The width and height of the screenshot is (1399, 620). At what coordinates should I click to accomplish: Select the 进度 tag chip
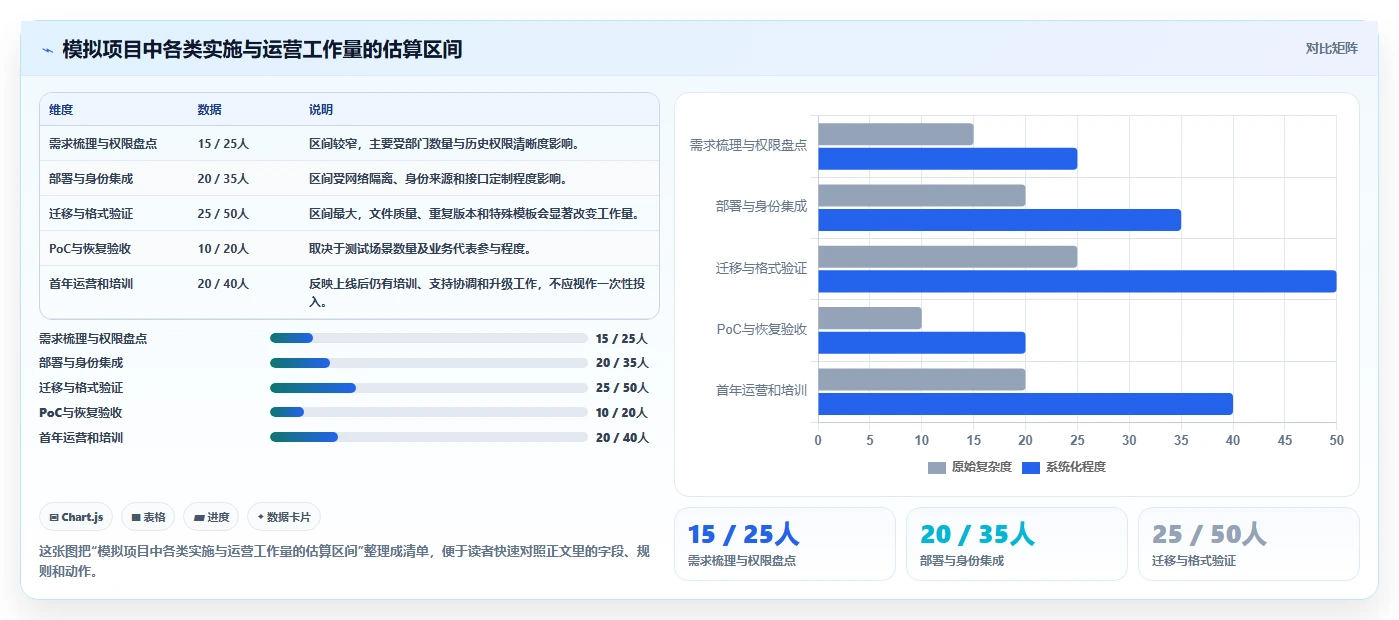211,517
